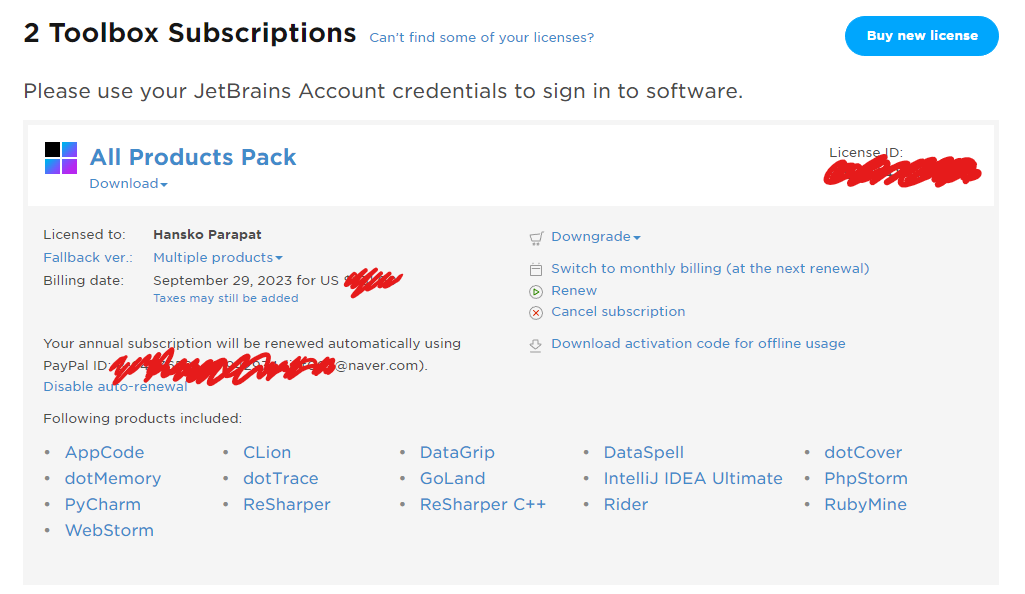Open the ReSharper C++ product link
Image resolution: width=1025 pixels, height=594 pixels.
(482, 504)
